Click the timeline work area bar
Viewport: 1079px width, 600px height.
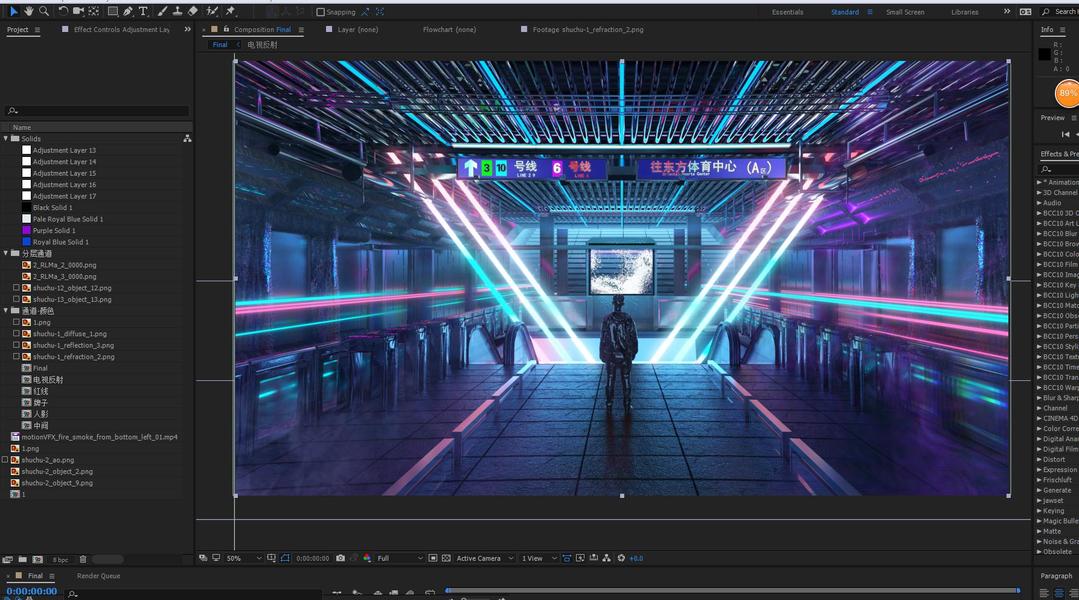[732, 590]
